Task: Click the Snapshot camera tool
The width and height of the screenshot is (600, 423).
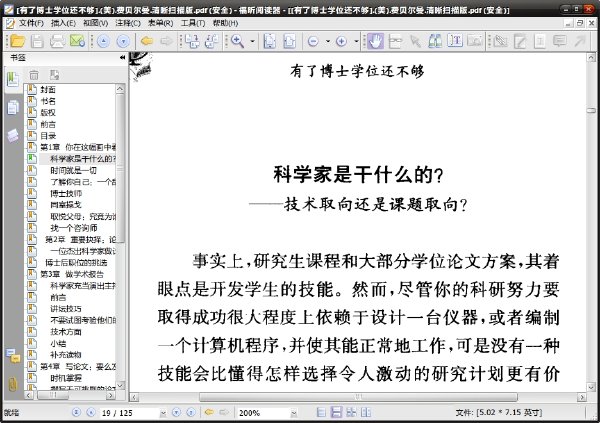Action: [x=475, y=41]
